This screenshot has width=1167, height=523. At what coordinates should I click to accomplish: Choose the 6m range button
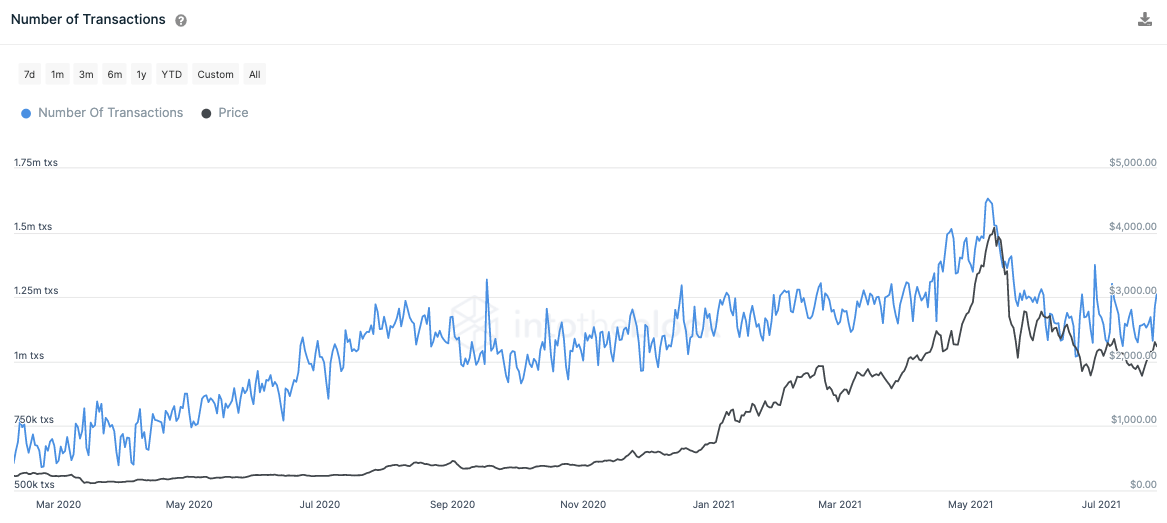click(x=115, y=74)
